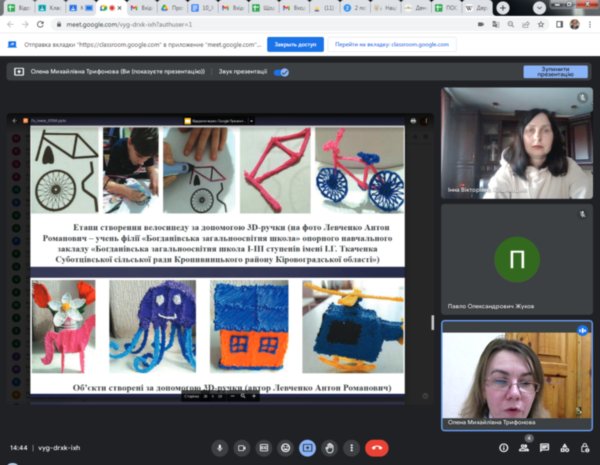
Task: Reload the page with browser refresh icon
Action: (x=40, y=24)
